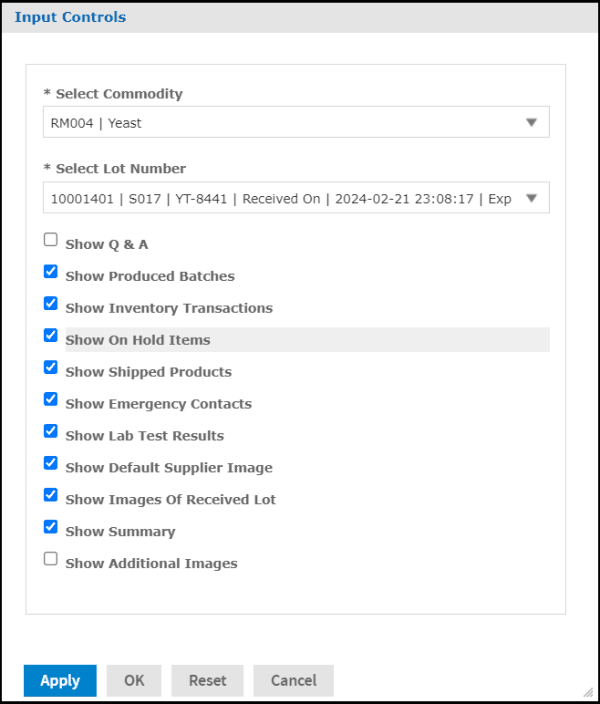
Task: Click the dialog resize grip corner
Action: coord(588,692)
